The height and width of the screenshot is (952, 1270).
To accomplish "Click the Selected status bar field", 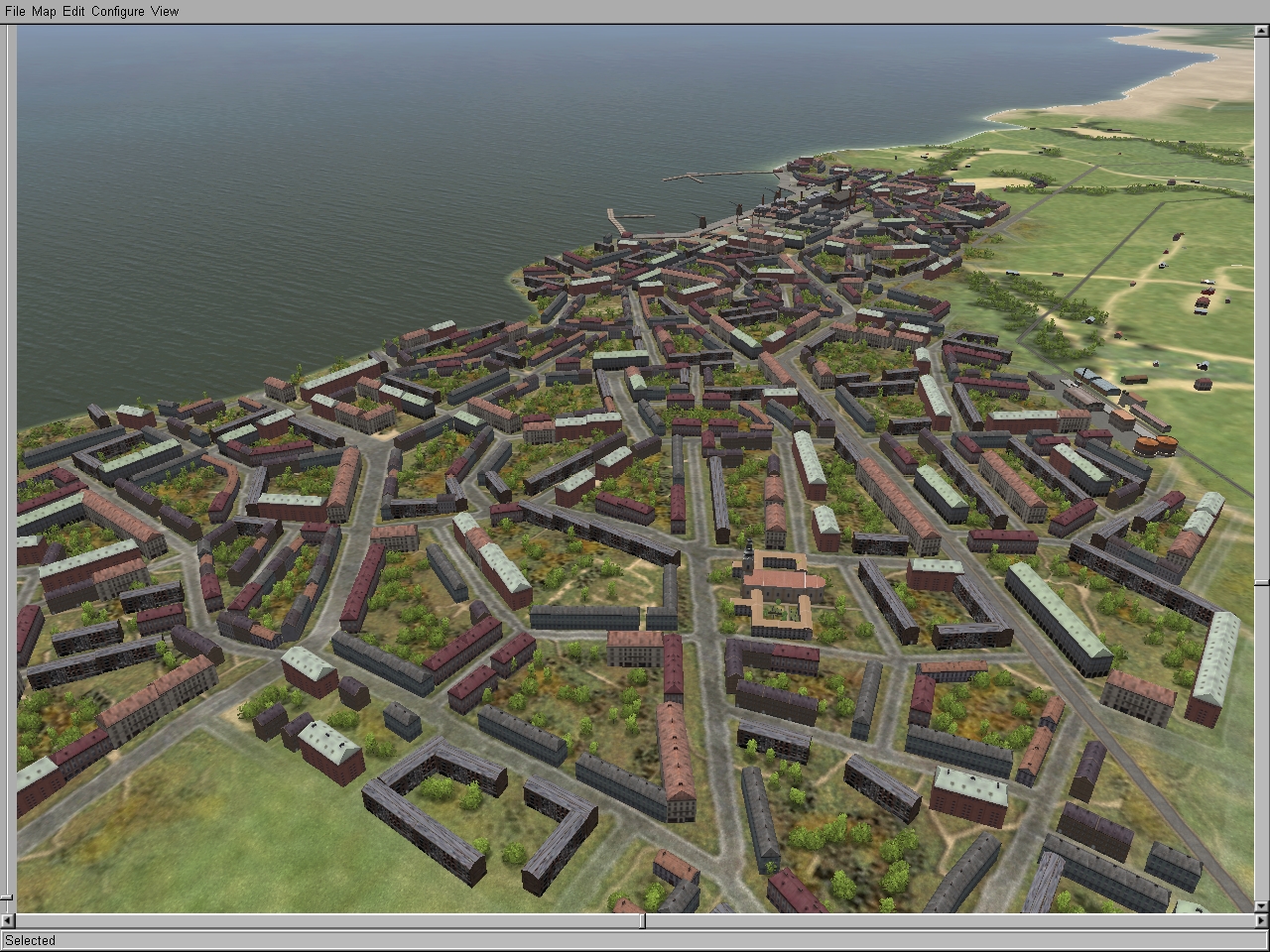I will pyautogui.click(x=634, y=940).
